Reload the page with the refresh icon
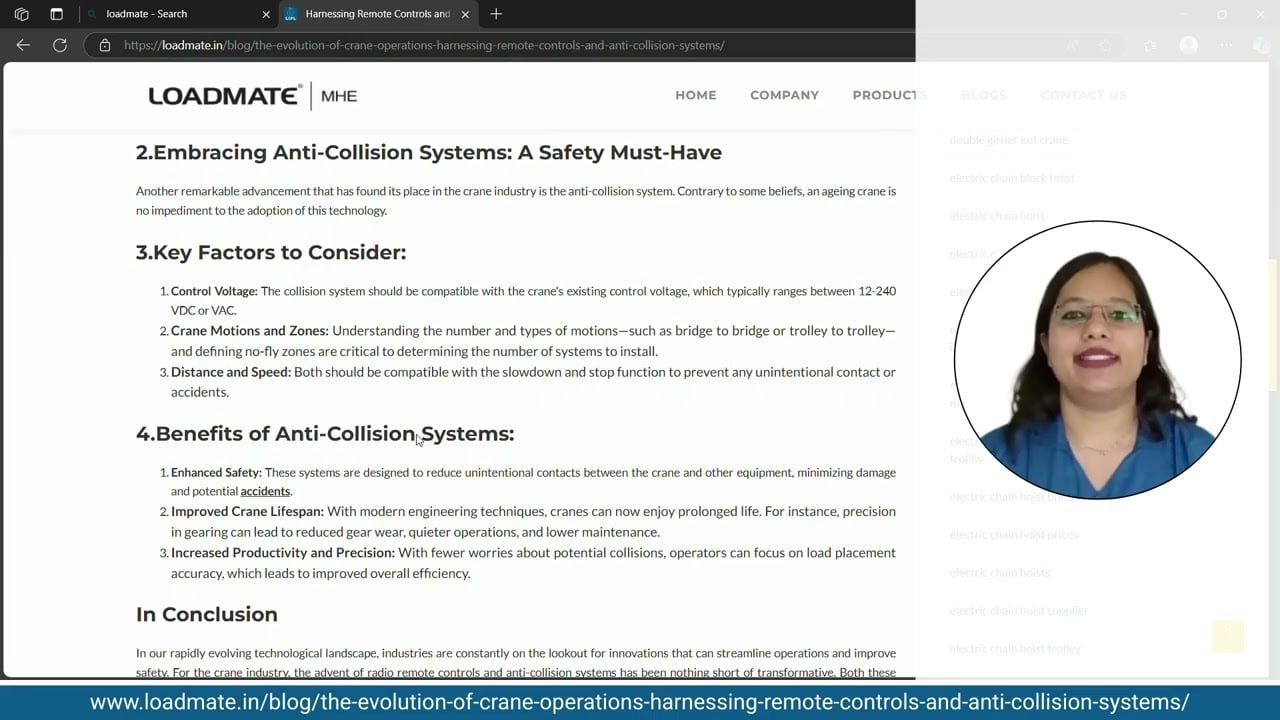1280x720 pixels. (60, 45)
